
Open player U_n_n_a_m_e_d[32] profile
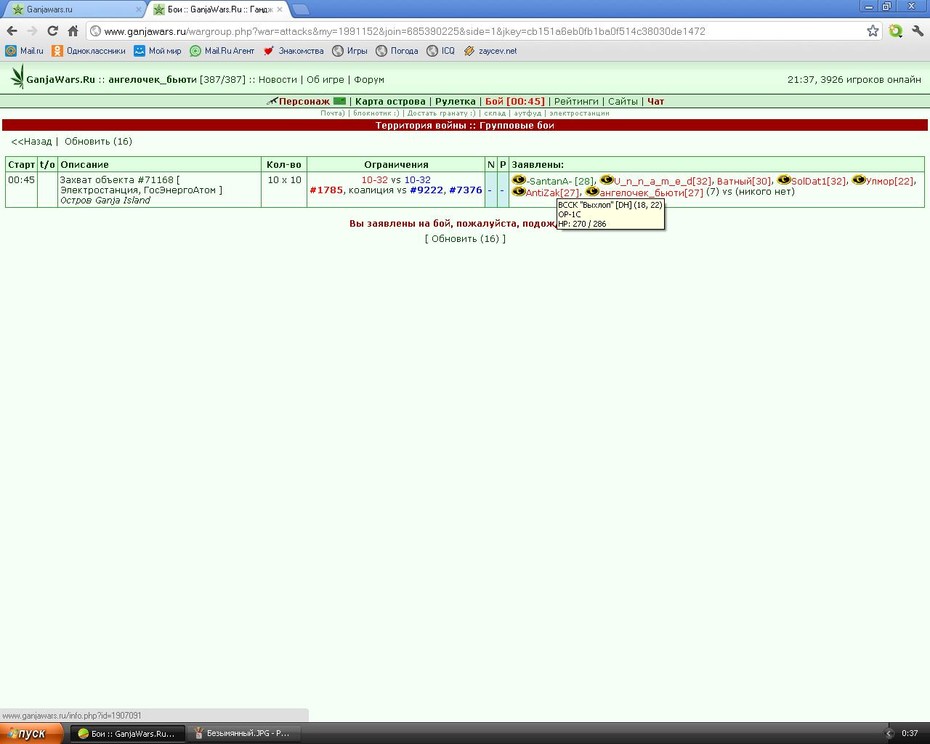662,181
